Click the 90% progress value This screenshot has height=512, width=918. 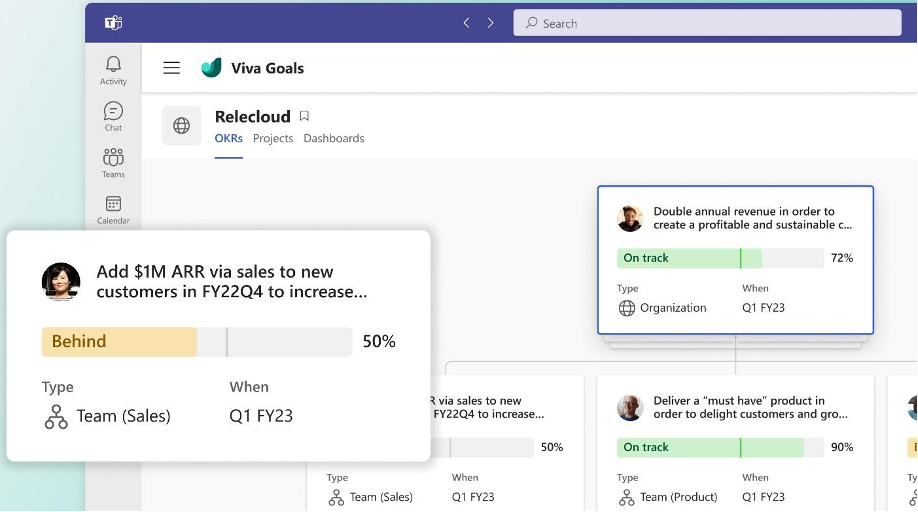click(841, 447)
